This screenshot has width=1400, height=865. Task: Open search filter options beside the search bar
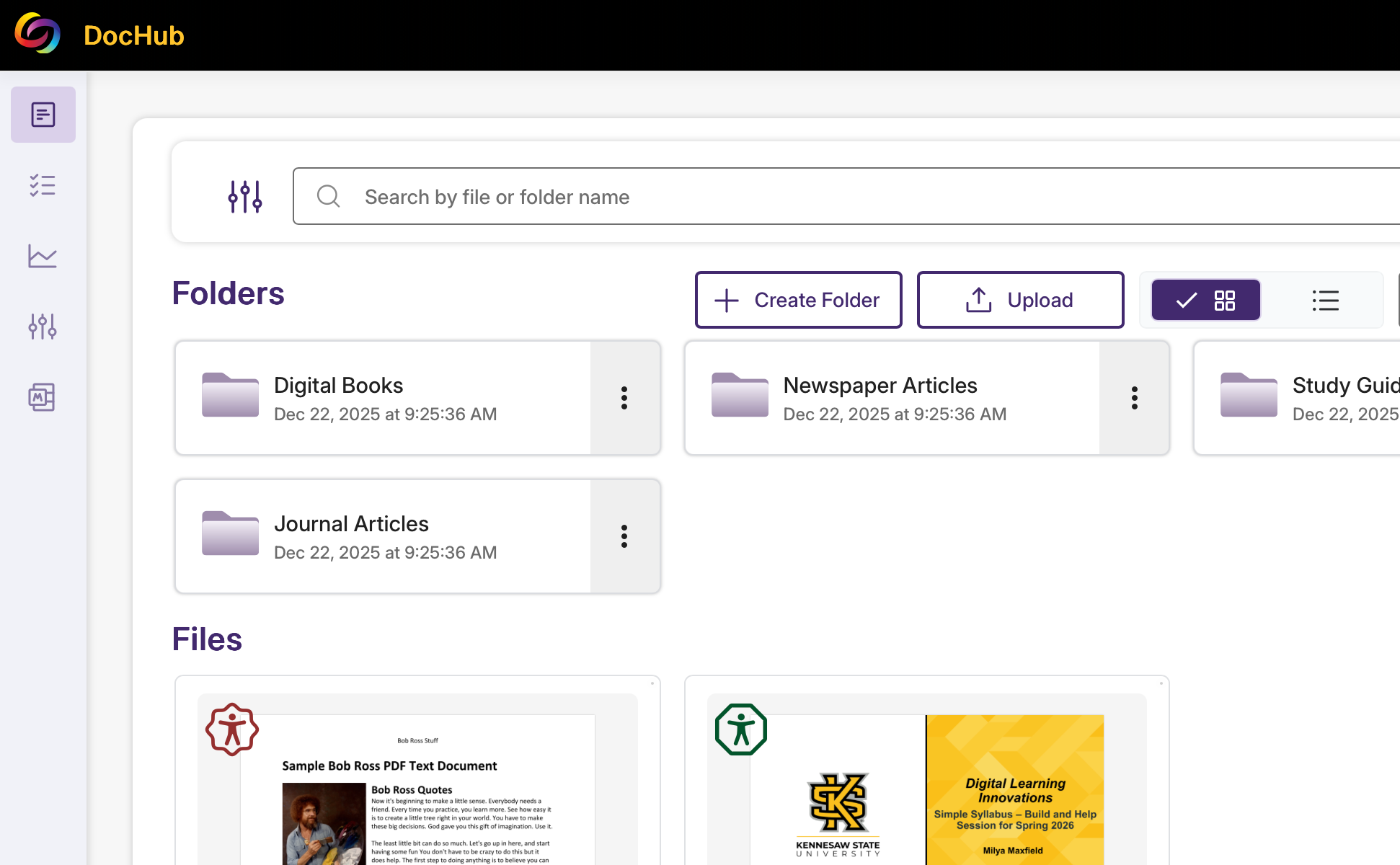coord(244,195)
